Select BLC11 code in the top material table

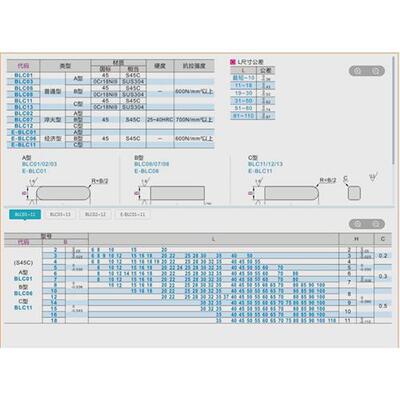click(x=24, y=101)
